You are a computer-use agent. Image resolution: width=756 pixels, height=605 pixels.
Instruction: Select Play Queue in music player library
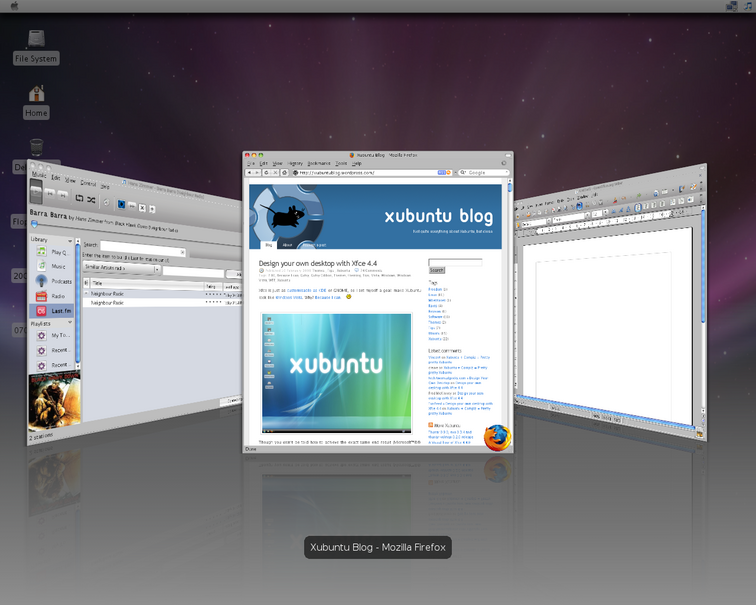[x=53, y=252]
